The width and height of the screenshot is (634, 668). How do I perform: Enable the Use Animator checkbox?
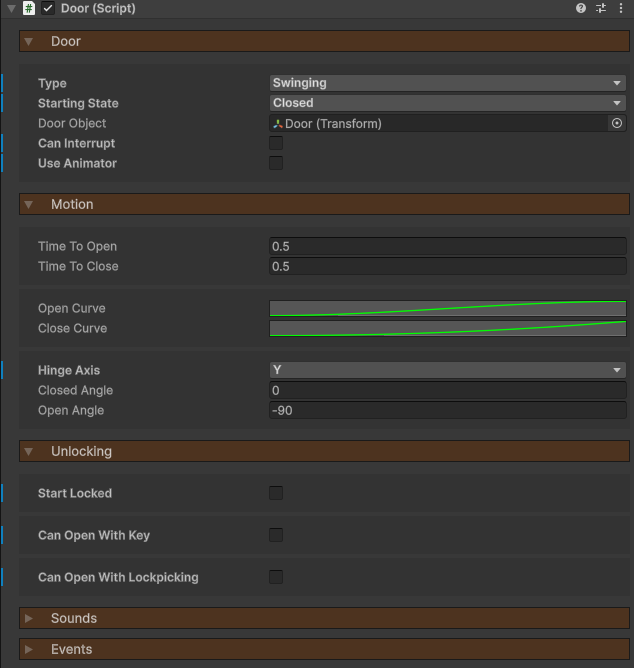click(276, 164)
